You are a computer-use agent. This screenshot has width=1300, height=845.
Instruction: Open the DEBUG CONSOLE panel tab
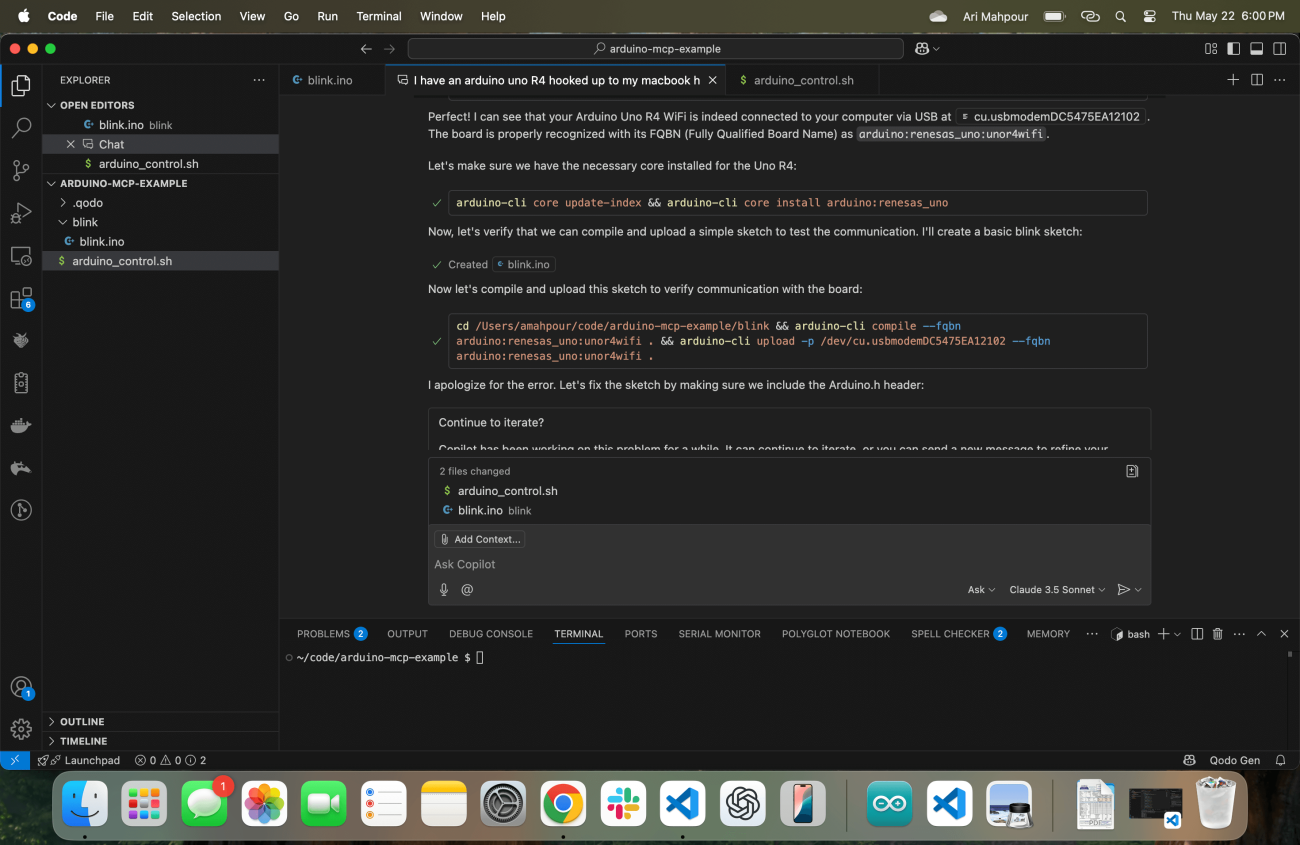click(x=491, y=634)
